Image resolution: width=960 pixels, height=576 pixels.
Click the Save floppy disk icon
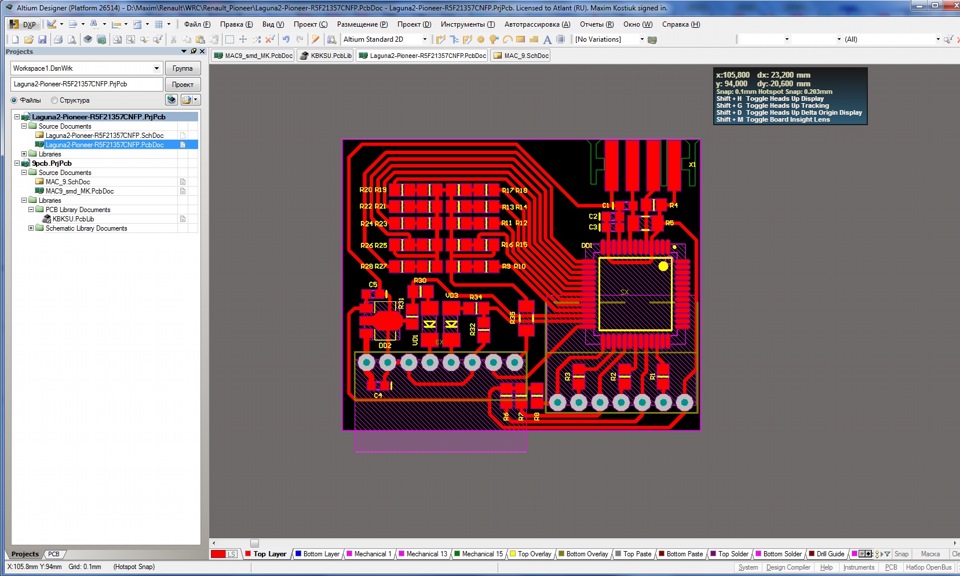coord(42,40)
